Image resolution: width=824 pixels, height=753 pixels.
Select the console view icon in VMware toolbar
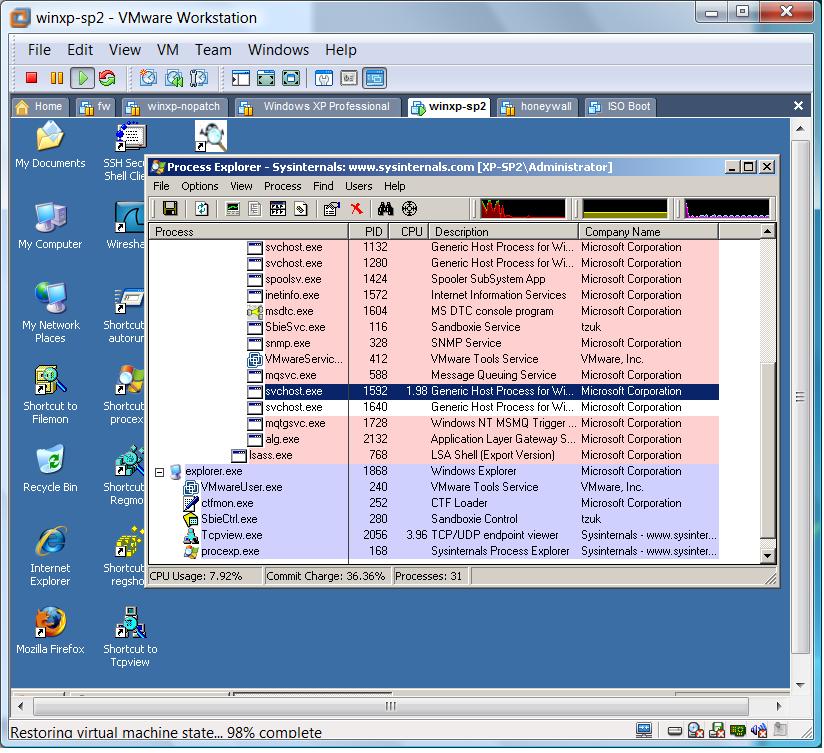pos(375,78)
